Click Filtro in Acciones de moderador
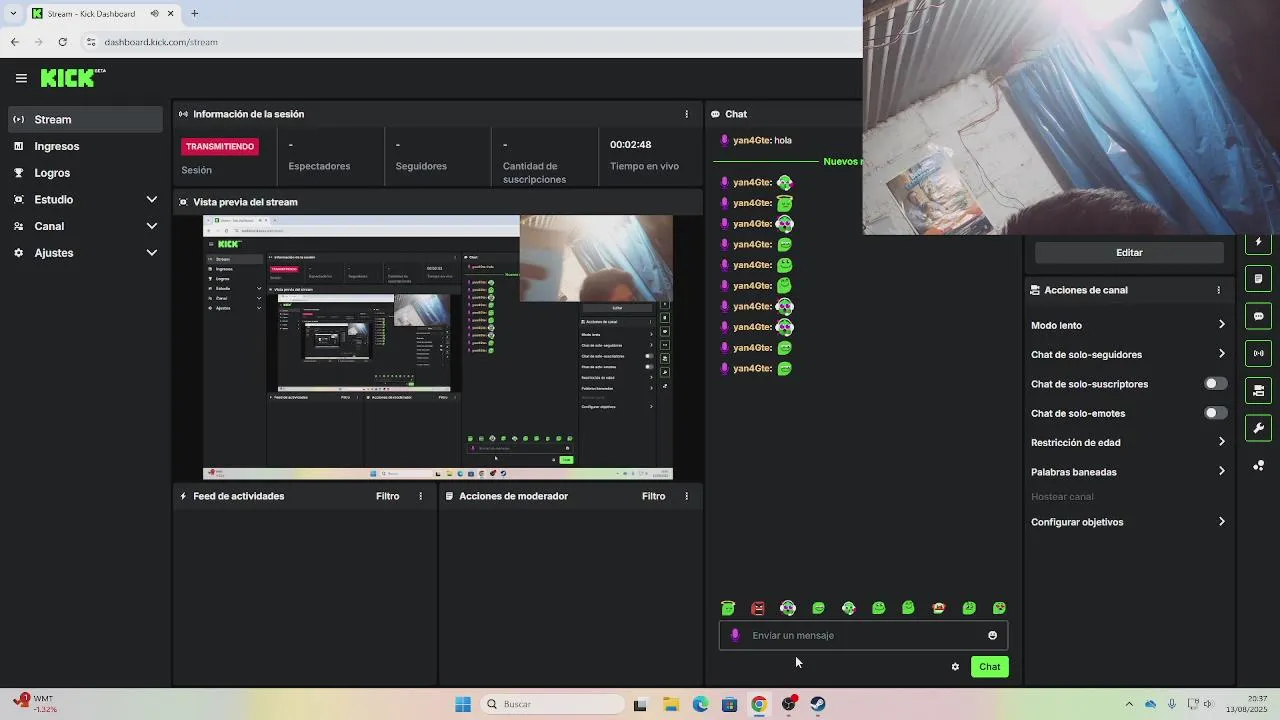Image resolution: width=1280 pixels, height=720 pixels. tap(653, 496)
